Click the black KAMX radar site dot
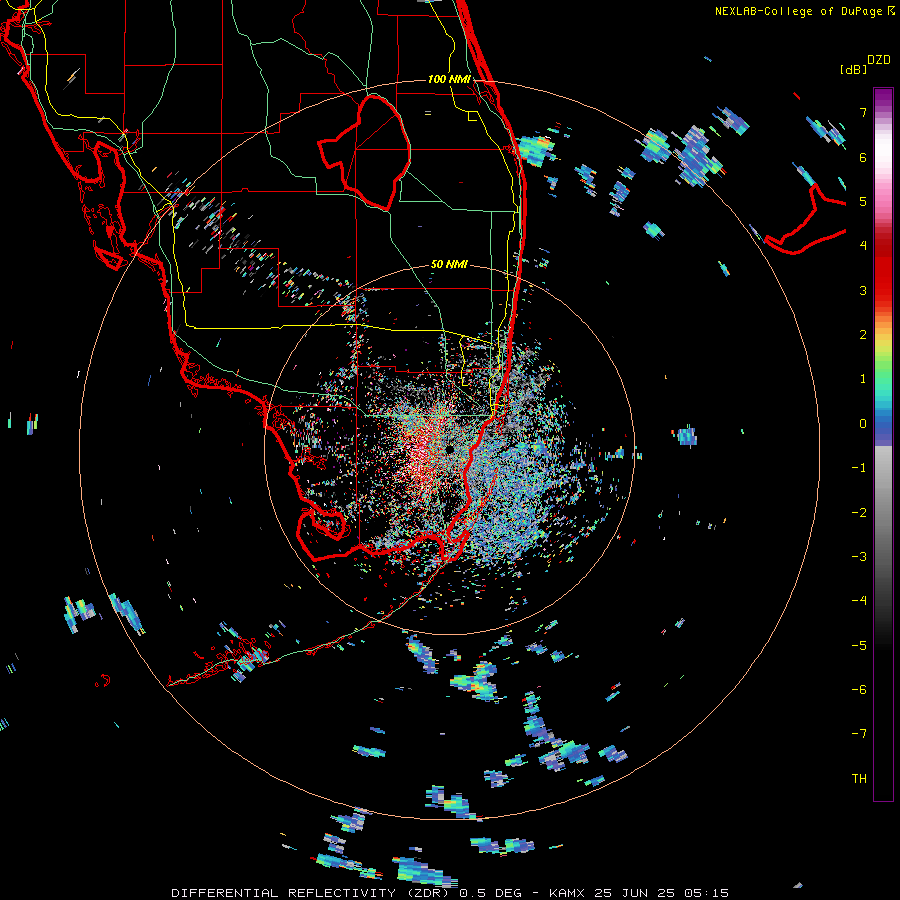This screenshot has height=900, width=900. coord(449,449)
